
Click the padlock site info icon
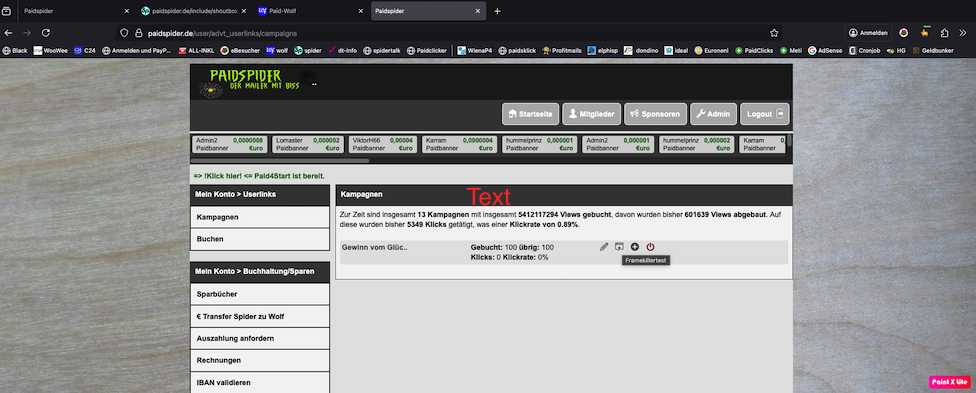pos(138,33)
